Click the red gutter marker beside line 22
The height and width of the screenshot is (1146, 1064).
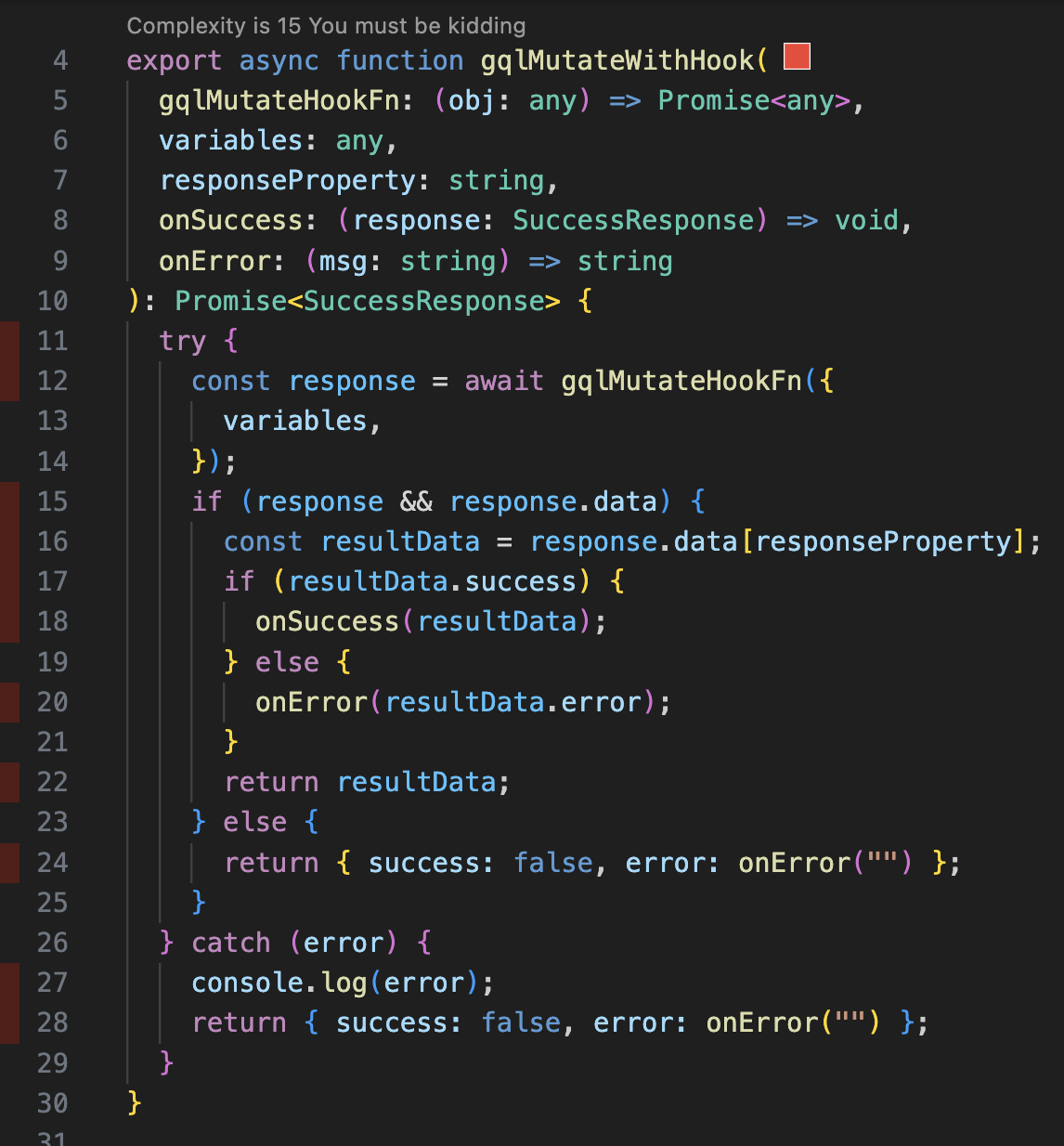click(x=9, y=782)
